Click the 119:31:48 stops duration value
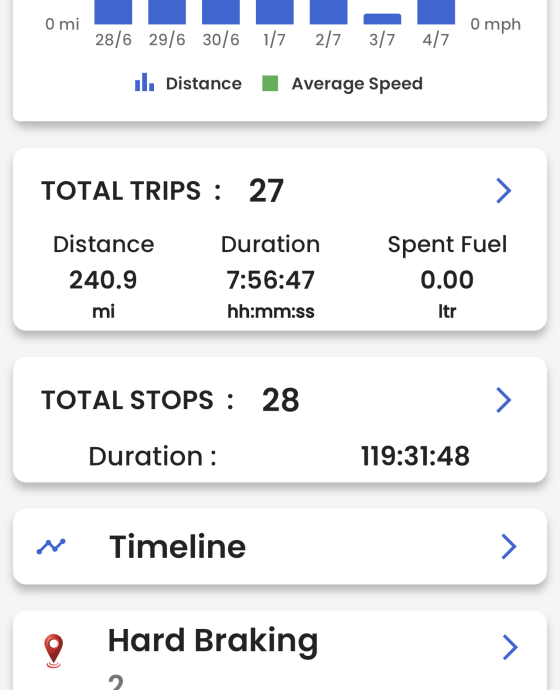 tap(415, 456)
